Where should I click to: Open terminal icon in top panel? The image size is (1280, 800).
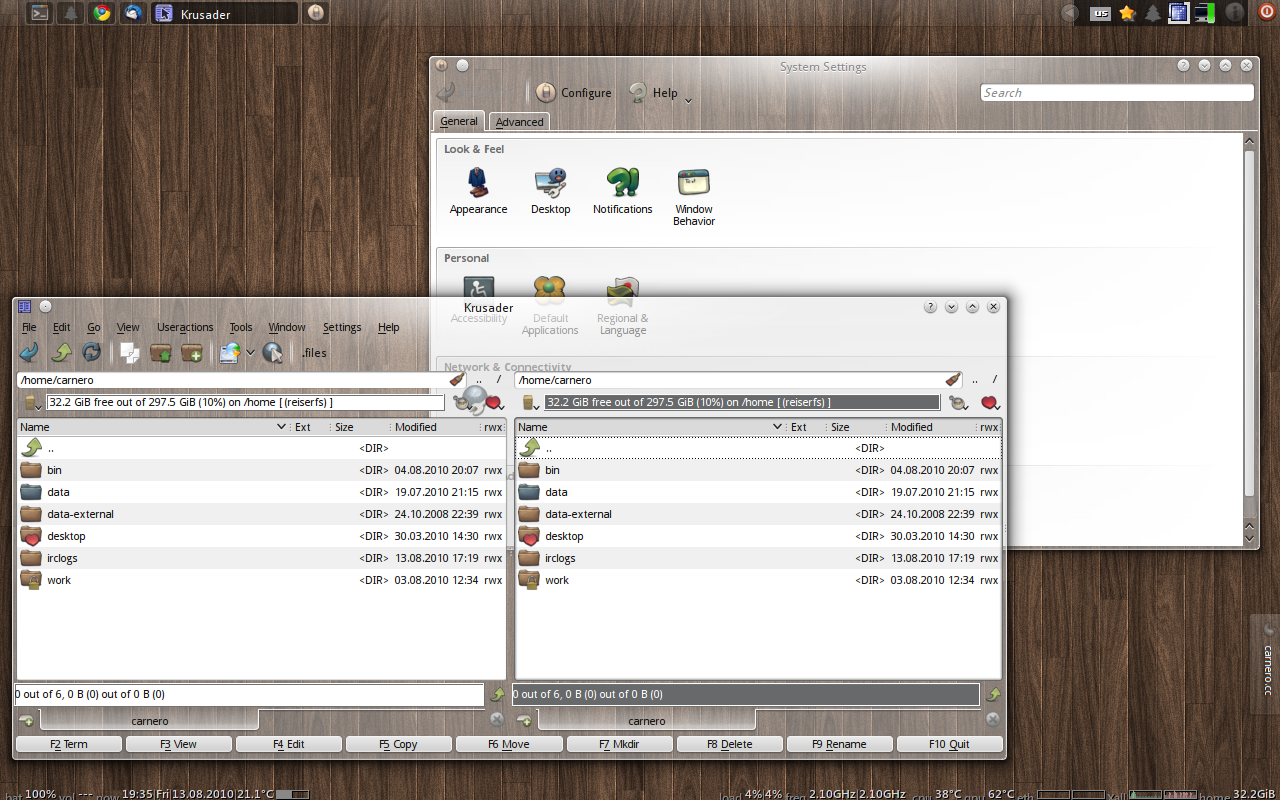tap(38, 13)
